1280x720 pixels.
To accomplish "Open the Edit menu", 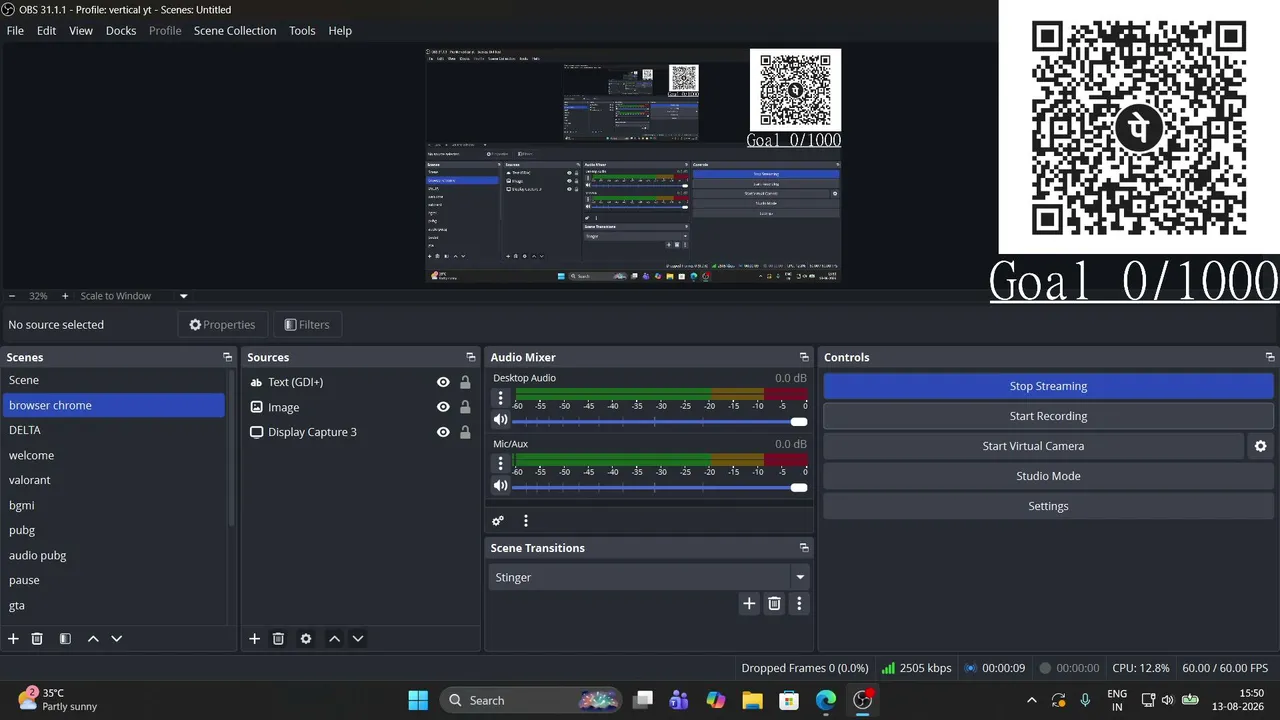I will tap(46, 31).
